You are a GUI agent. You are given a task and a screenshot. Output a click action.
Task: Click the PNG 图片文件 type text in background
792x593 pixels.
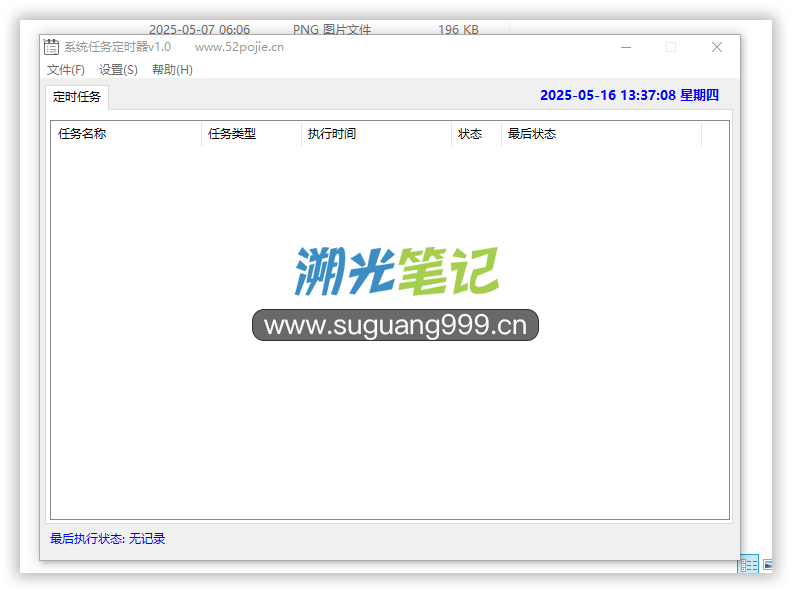pos(332,30)
